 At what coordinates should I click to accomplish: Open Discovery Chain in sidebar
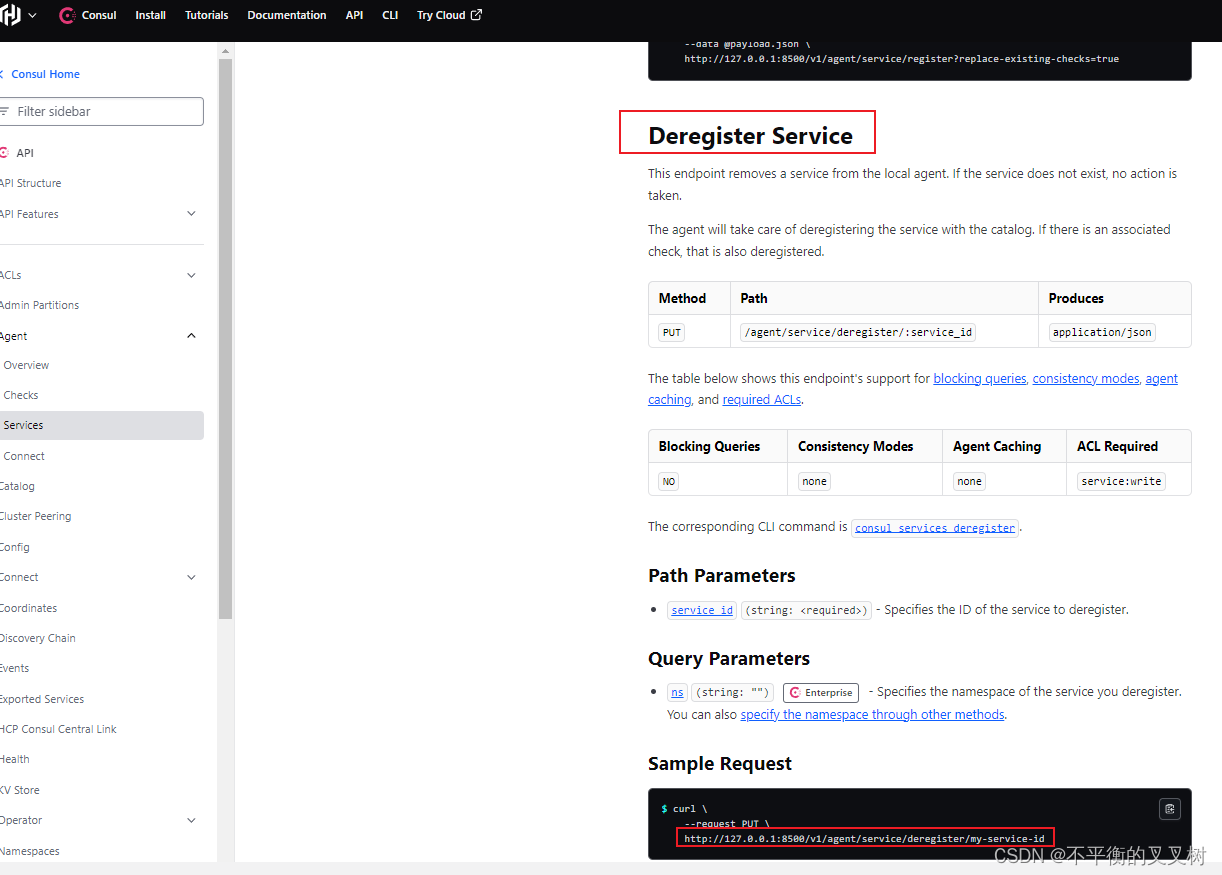(38, 638)
